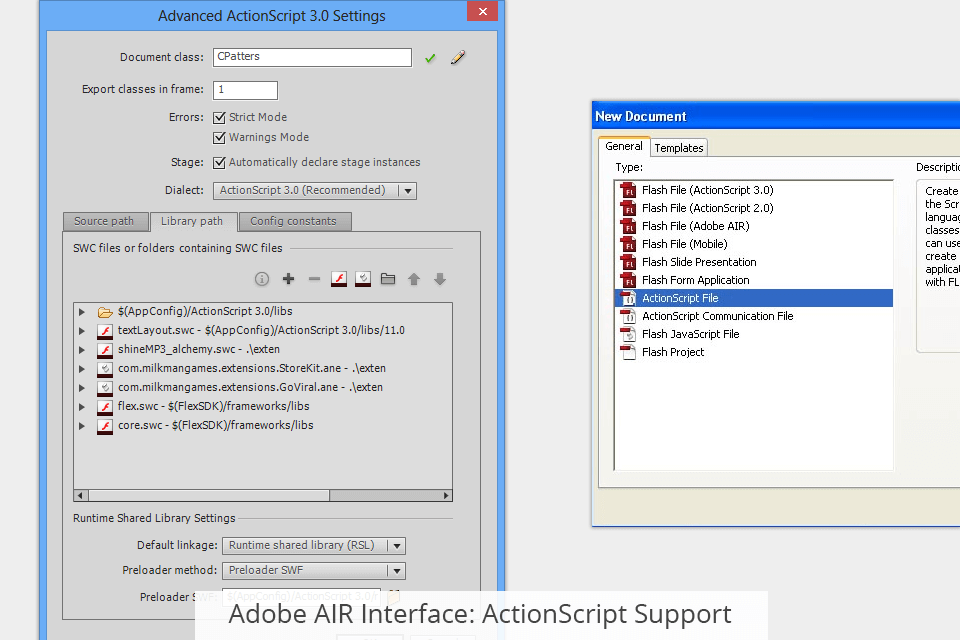This screenshot has width=960, height=640.
Task: Select 'Flash File (Adobe AIR)' type entry
Action: point(754,227)
